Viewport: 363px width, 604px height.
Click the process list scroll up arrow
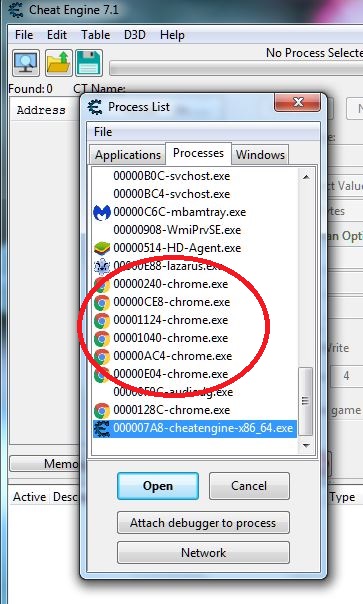tap(306, 177)
